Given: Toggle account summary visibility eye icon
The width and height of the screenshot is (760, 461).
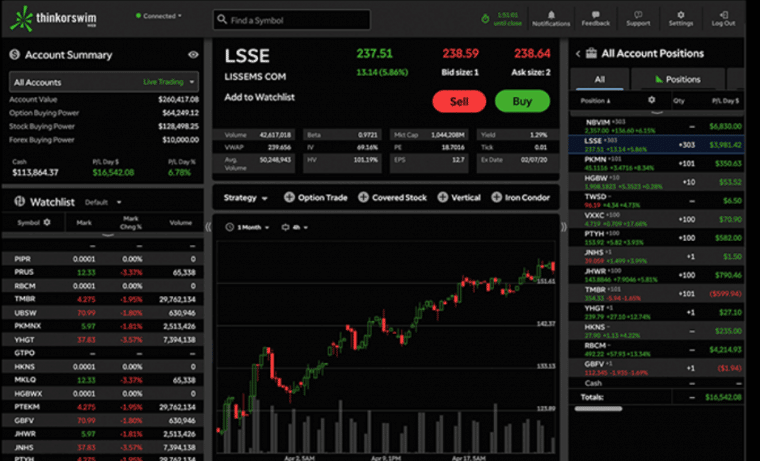Looking at the screenshot, I should [192, 55].
